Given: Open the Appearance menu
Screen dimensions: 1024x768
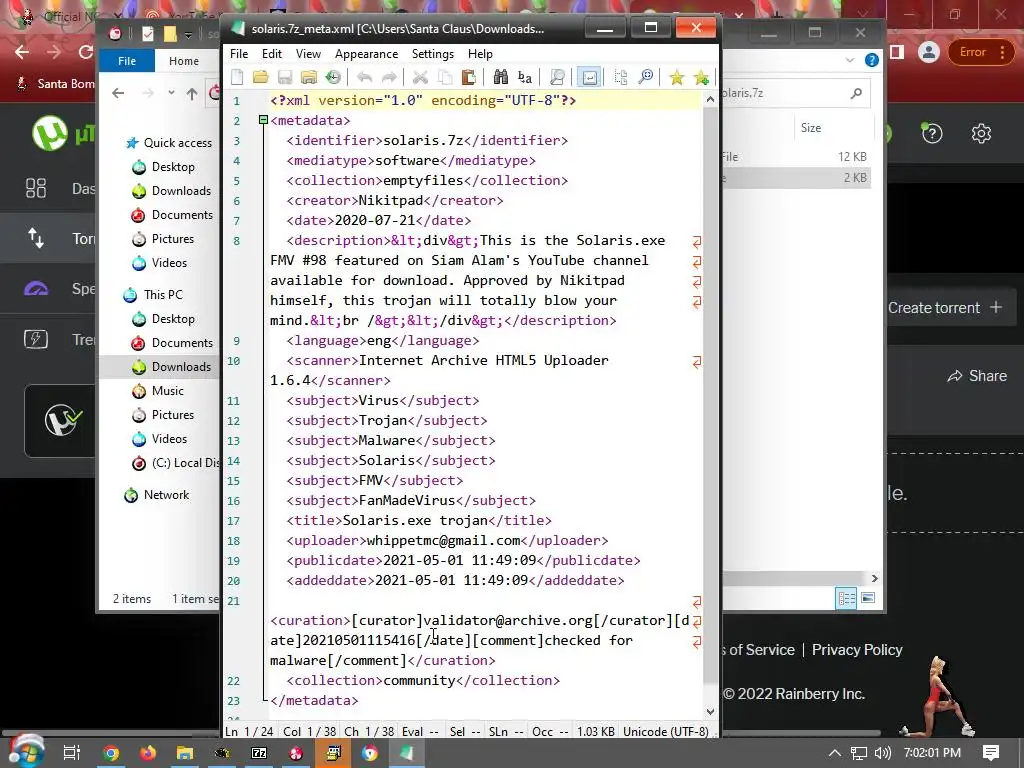Looking at the screenshot, I should pos(366,54).
